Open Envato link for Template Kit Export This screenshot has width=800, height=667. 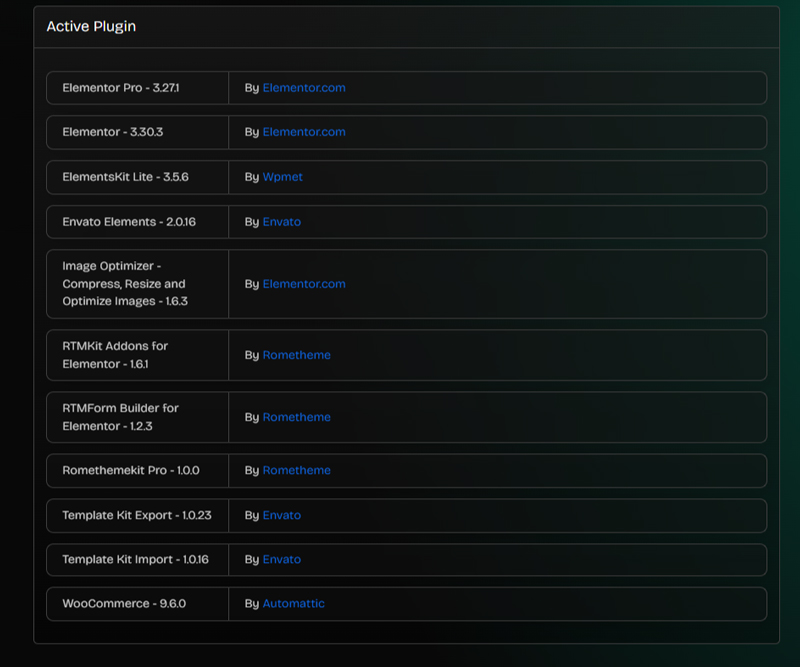(282, 515)
